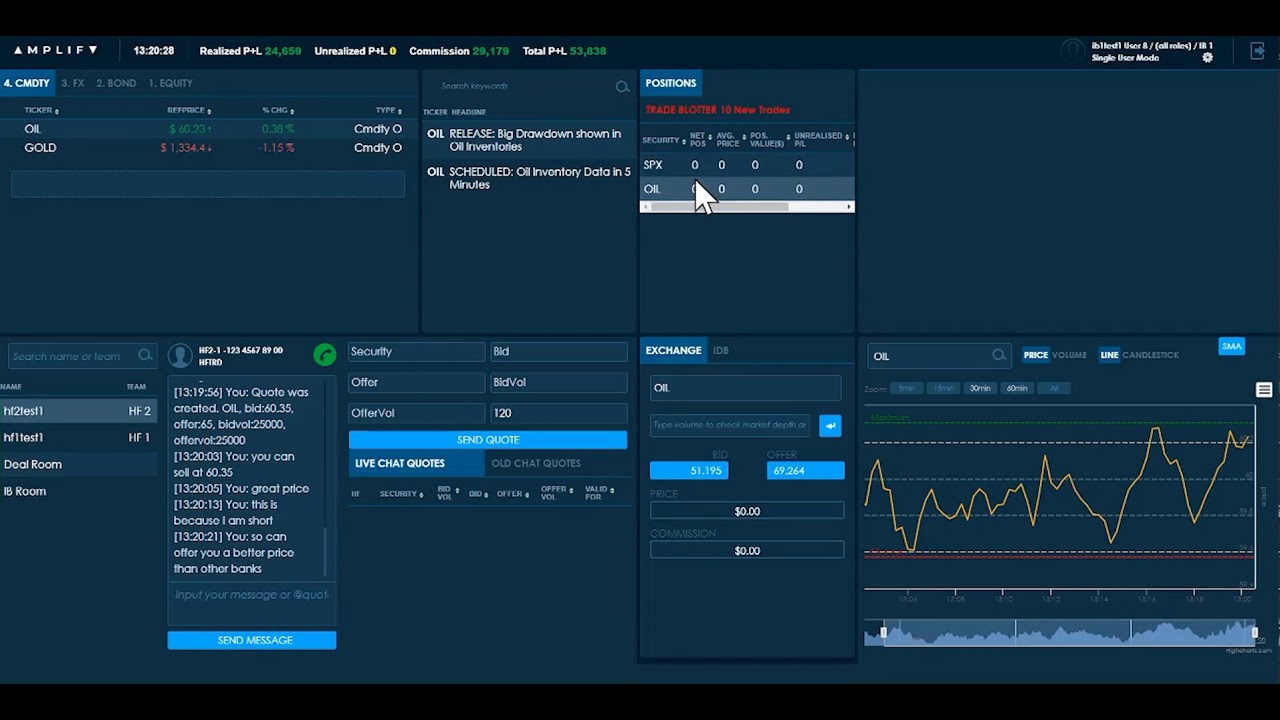
Task: Set chart zoom to All
Action: point(1053,388)
